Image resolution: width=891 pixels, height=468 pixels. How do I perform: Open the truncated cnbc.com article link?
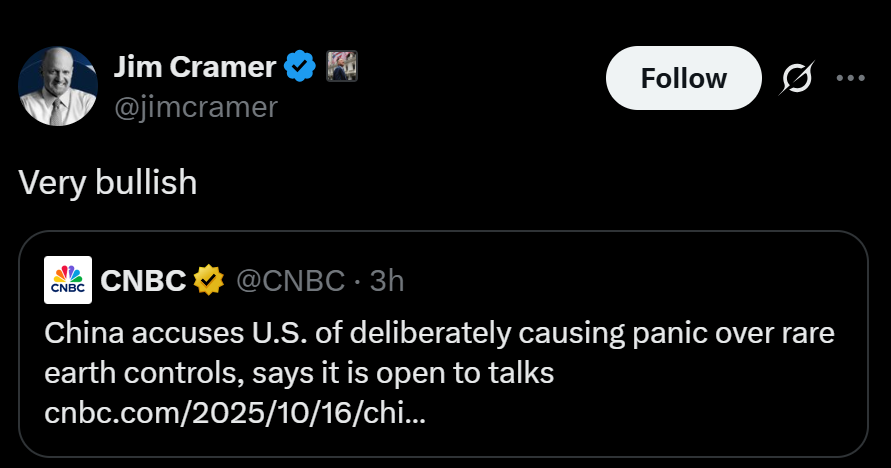[x=235, y=413]
